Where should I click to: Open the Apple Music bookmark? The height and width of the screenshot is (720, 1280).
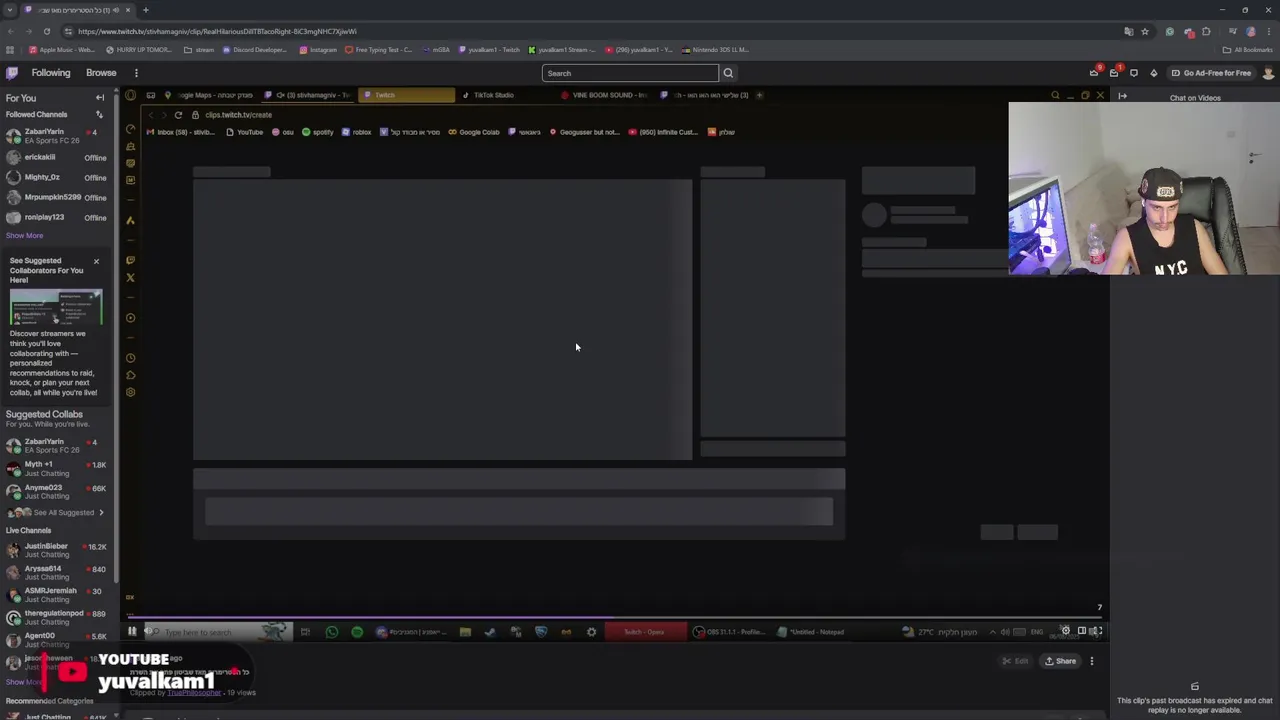pyautogui.click(x=62, y=50)
